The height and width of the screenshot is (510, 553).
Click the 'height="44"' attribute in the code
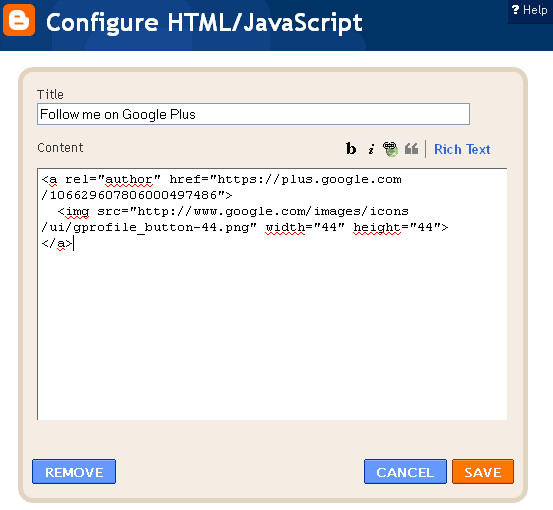[397, 227]
